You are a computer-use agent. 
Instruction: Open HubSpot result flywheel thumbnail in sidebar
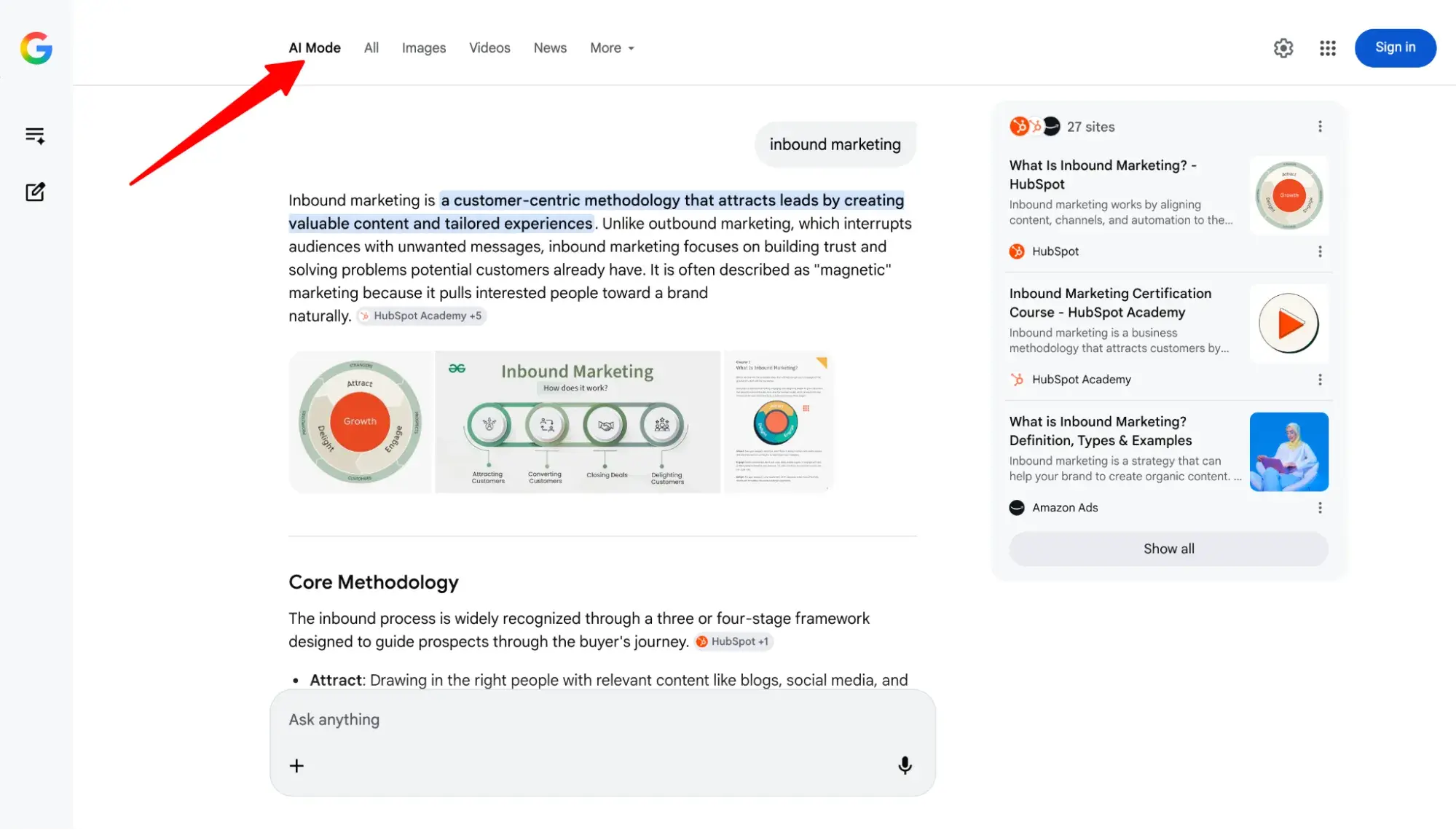coord(1288,195)
